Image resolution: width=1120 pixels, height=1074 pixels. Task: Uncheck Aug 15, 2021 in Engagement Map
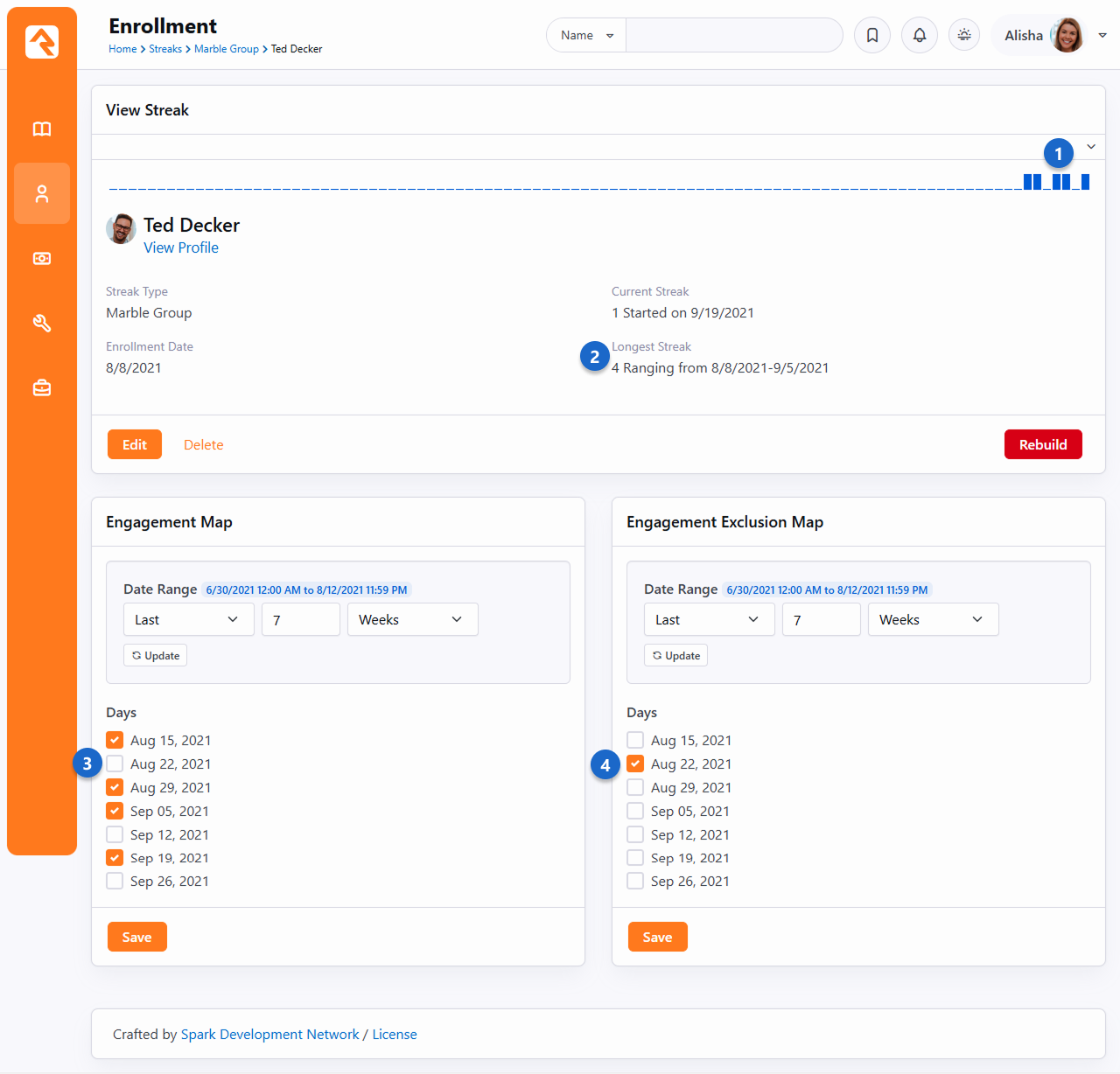pos(115,740)
